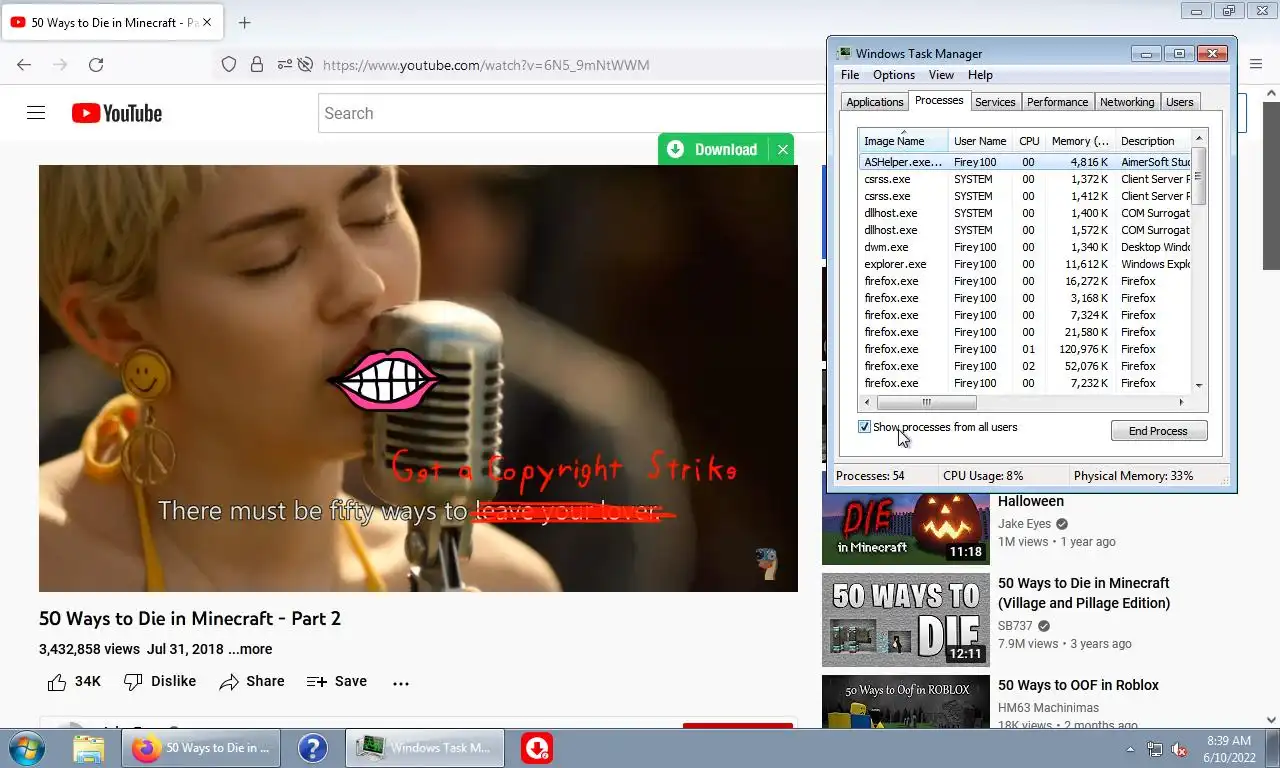Switch to the Services tab

995,102
